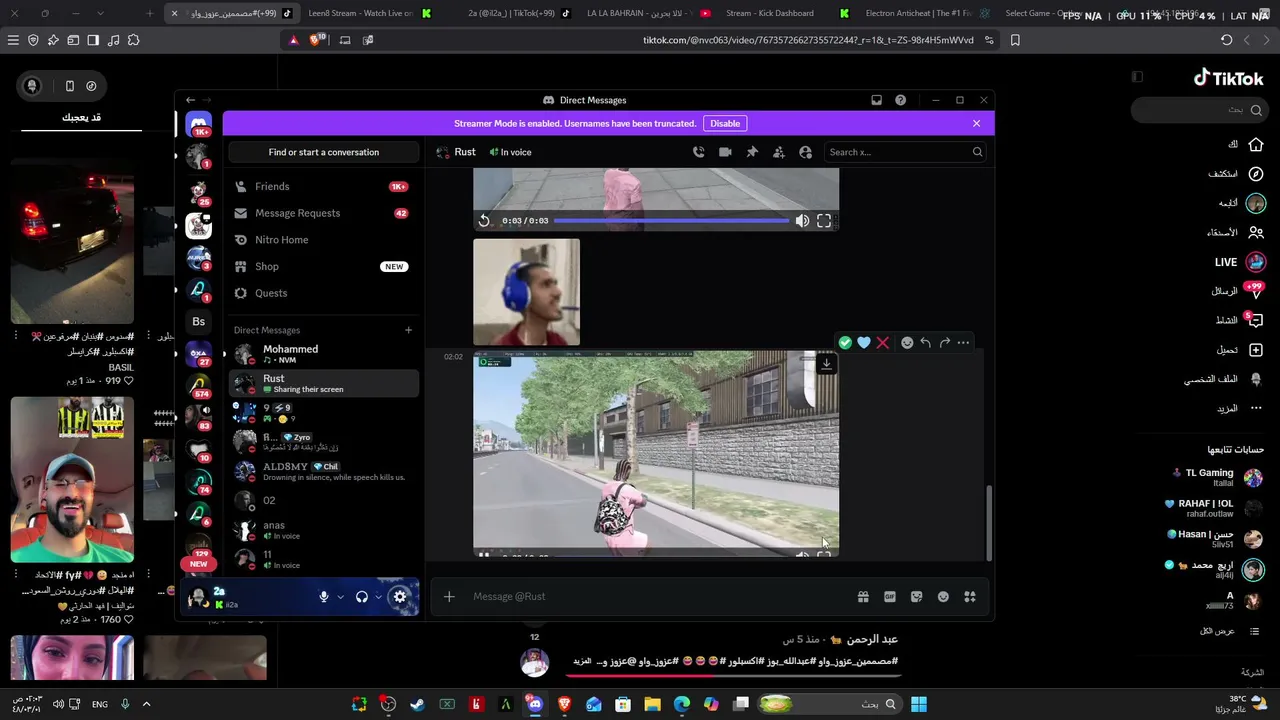Open Discord home direct messages icon
Viewport: 1280px width, 720px height.
tap(198, 124)
